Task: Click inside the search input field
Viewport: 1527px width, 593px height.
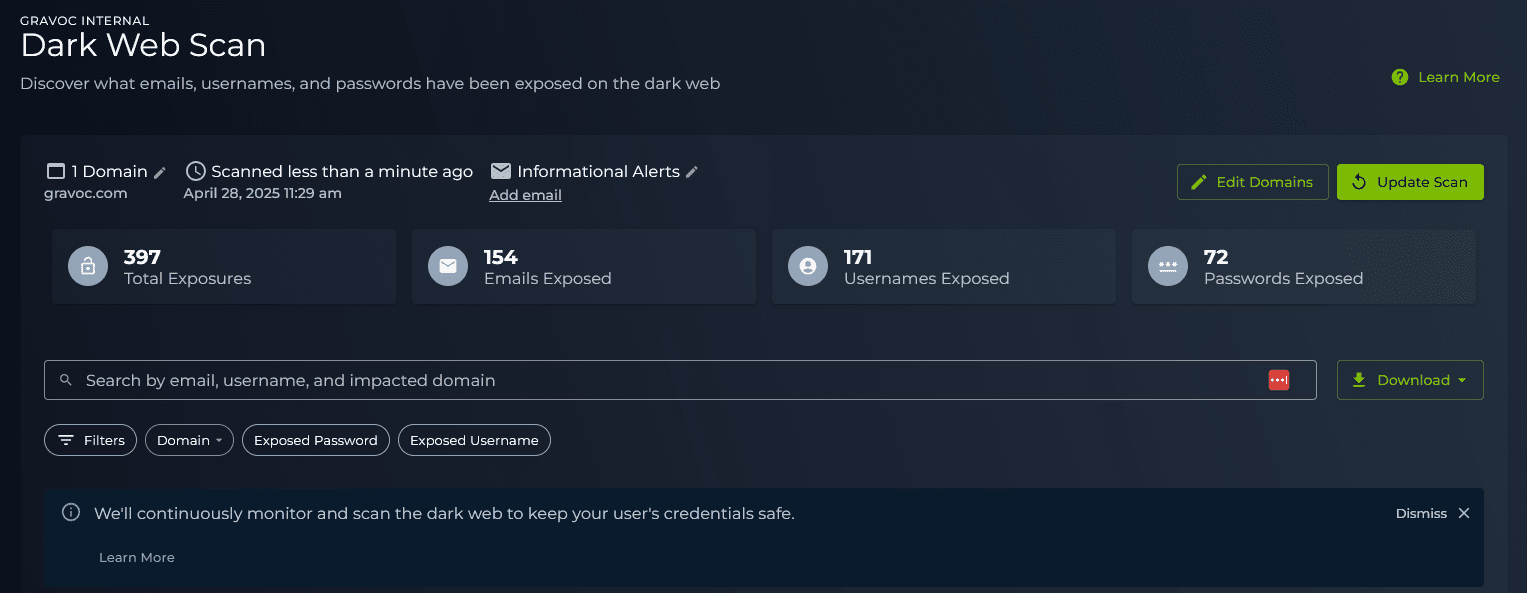Action: (x=600, y=380)
